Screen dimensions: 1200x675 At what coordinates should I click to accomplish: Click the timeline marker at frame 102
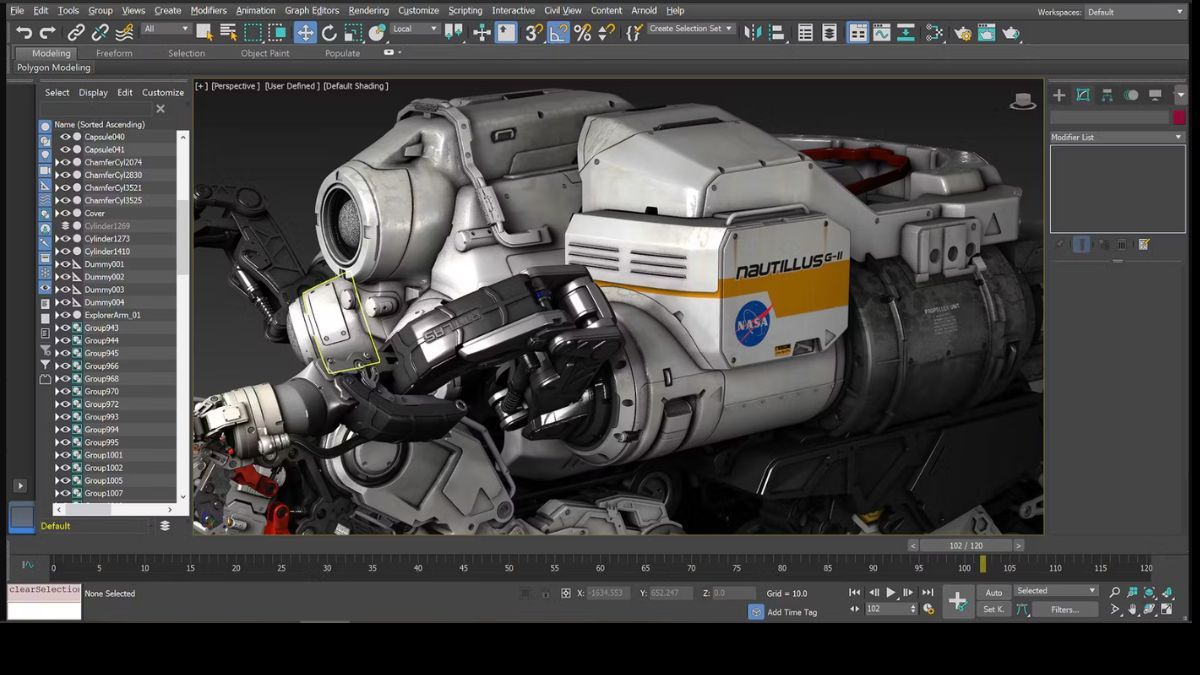(x=983, y=566)
